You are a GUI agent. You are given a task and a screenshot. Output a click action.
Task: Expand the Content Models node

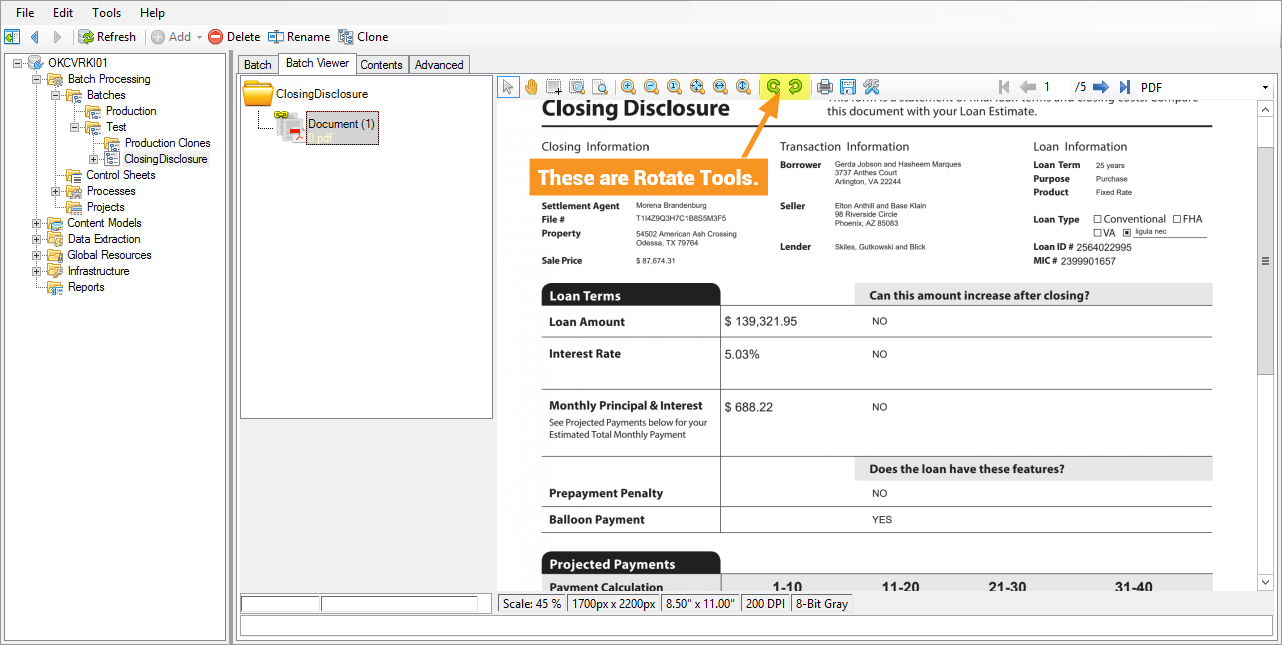point(38,223)
